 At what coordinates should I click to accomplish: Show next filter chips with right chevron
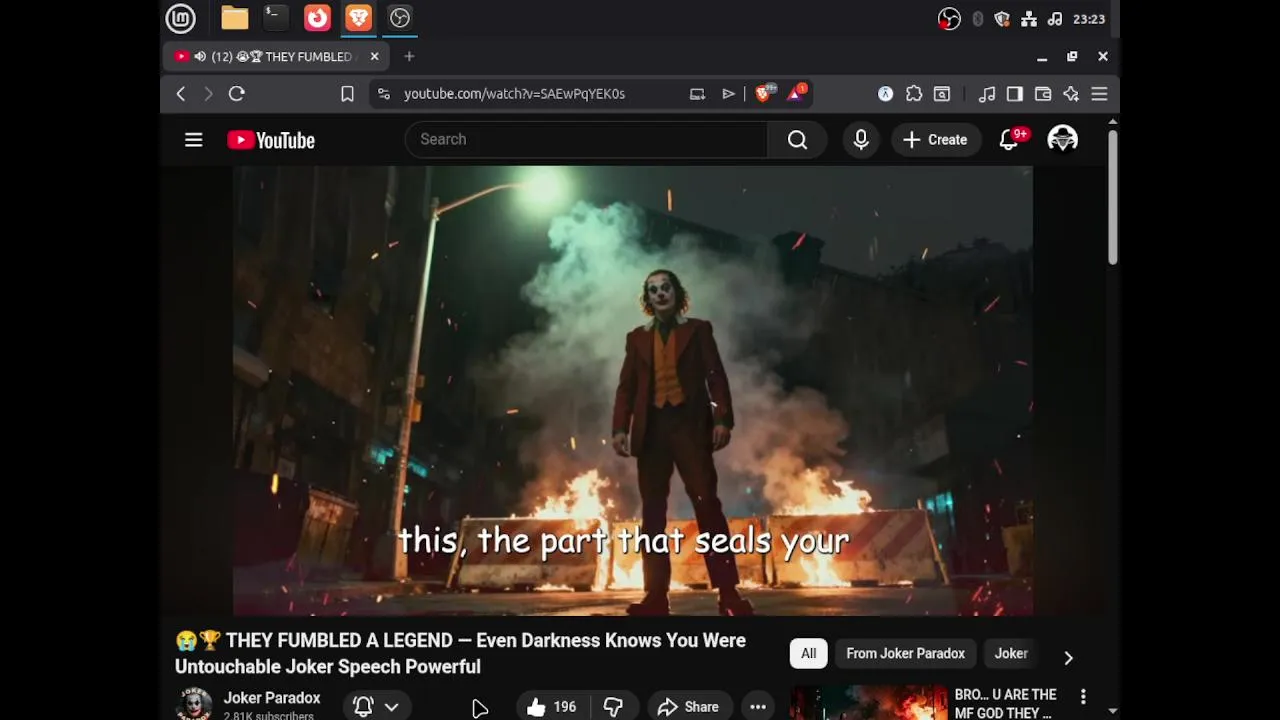coord(1068,657)
